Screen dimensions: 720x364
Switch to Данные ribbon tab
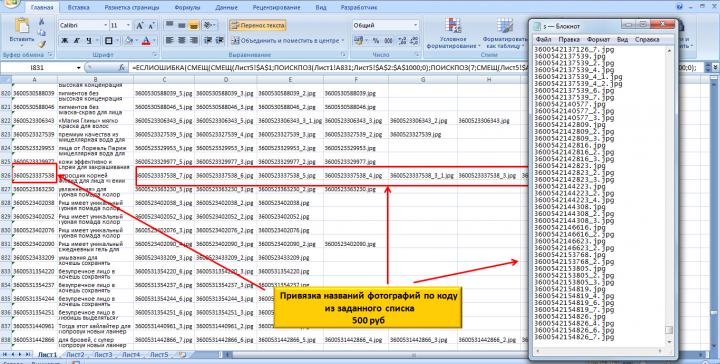(x=226, y=8)
